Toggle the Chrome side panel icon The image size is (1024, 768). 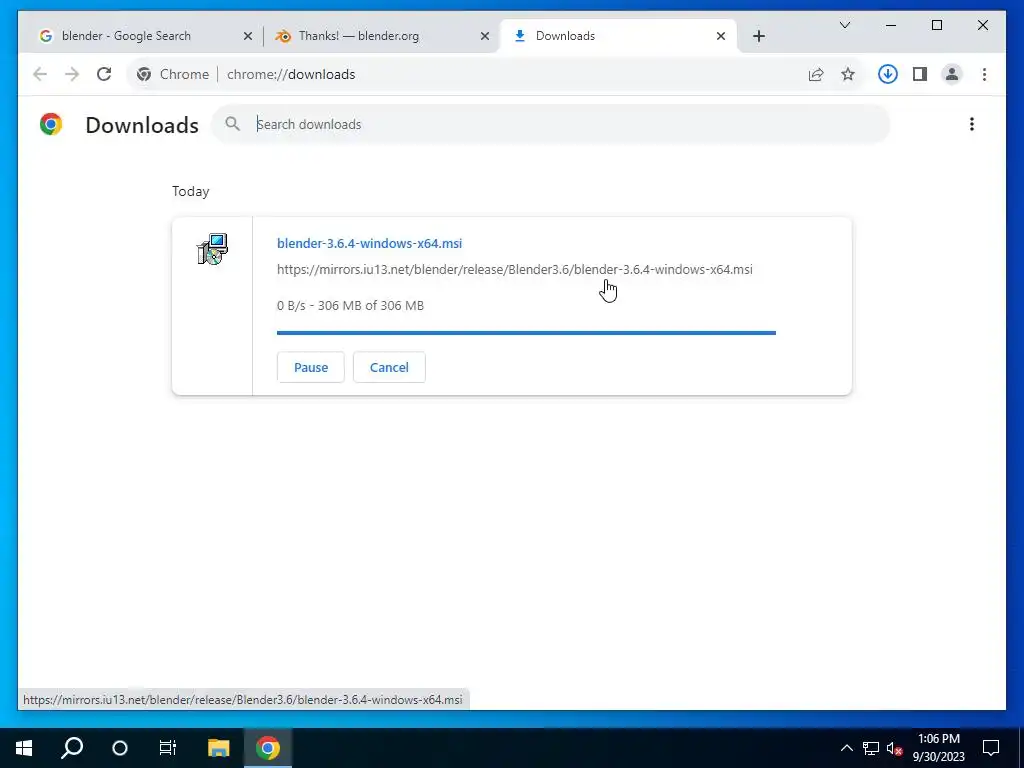click(x=920, y=74)
